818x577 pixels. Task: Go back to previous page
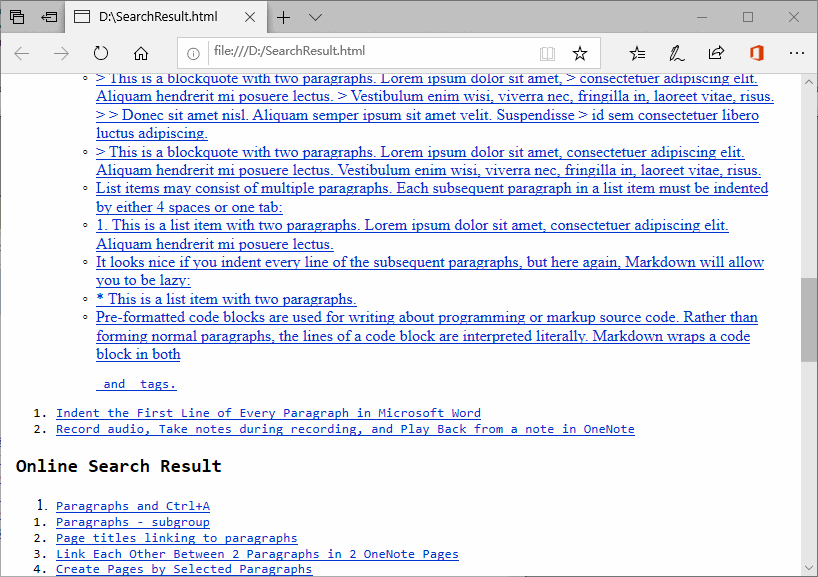click(x=21, y=53)
